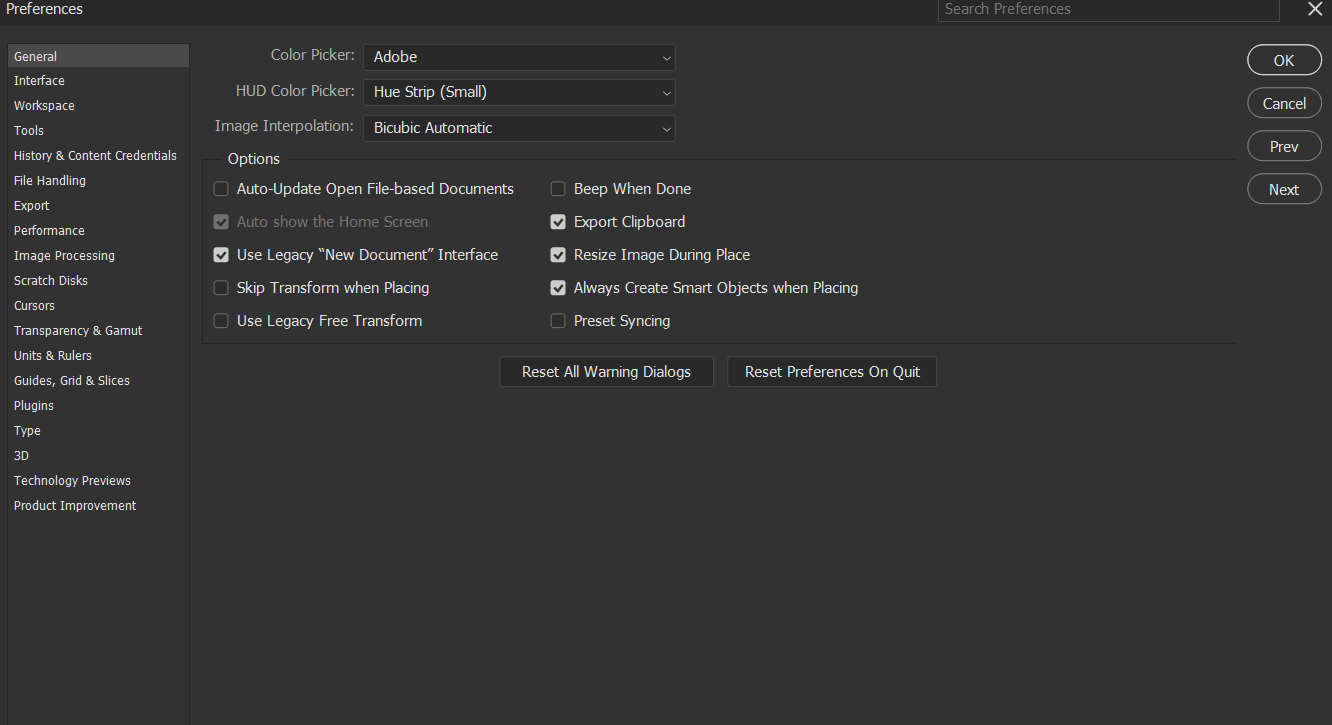Open the HUD Color Picker dropdown
Screen dimensions: 1332x725
518,92
